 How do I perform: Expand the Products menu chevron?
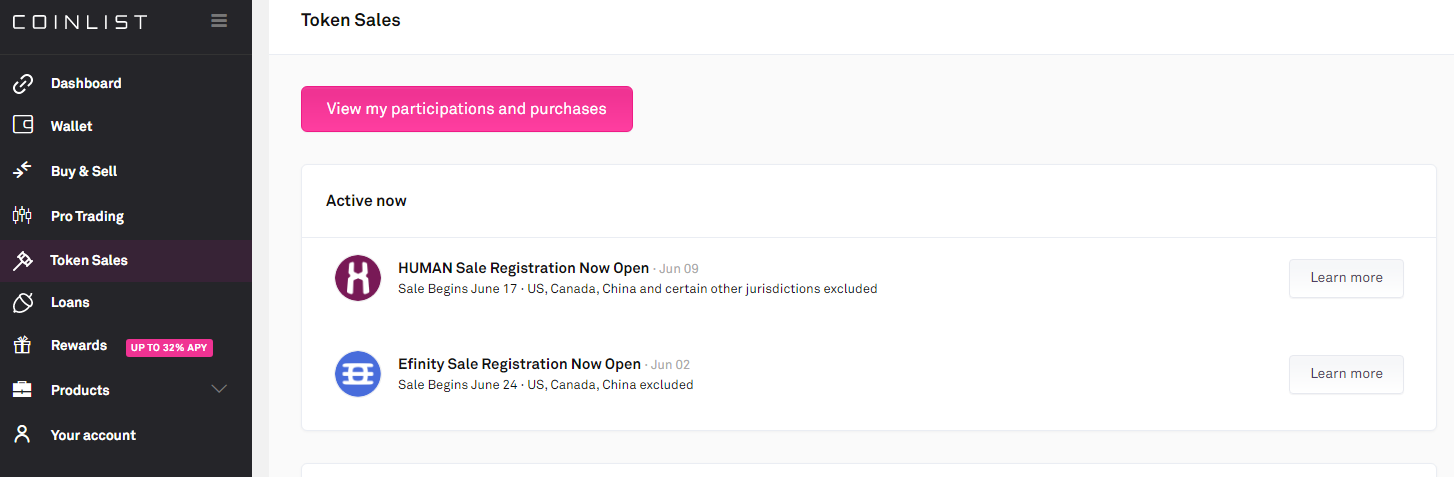point(220,389)
